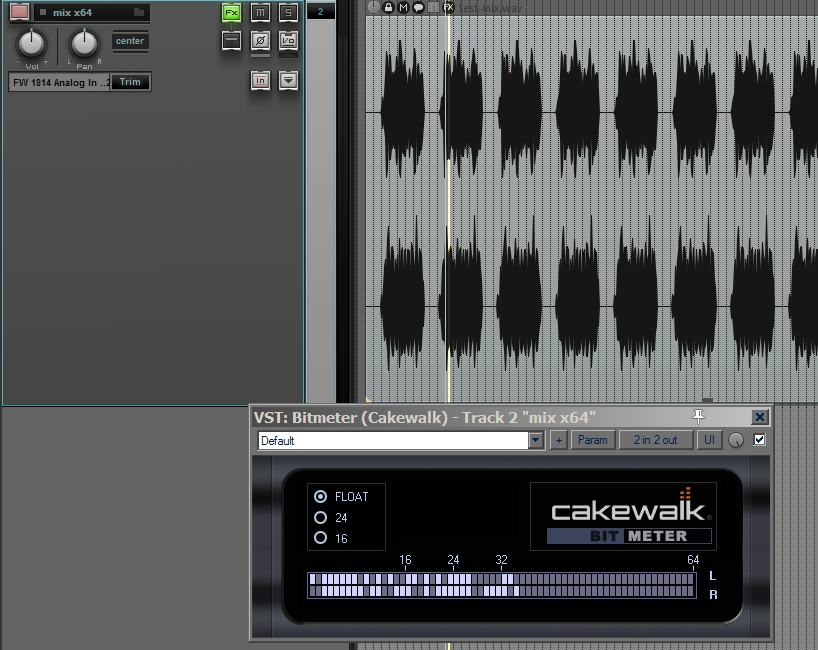818x650 pixels.
Task: Select track number 2 strip
Action: pos(320,11)
